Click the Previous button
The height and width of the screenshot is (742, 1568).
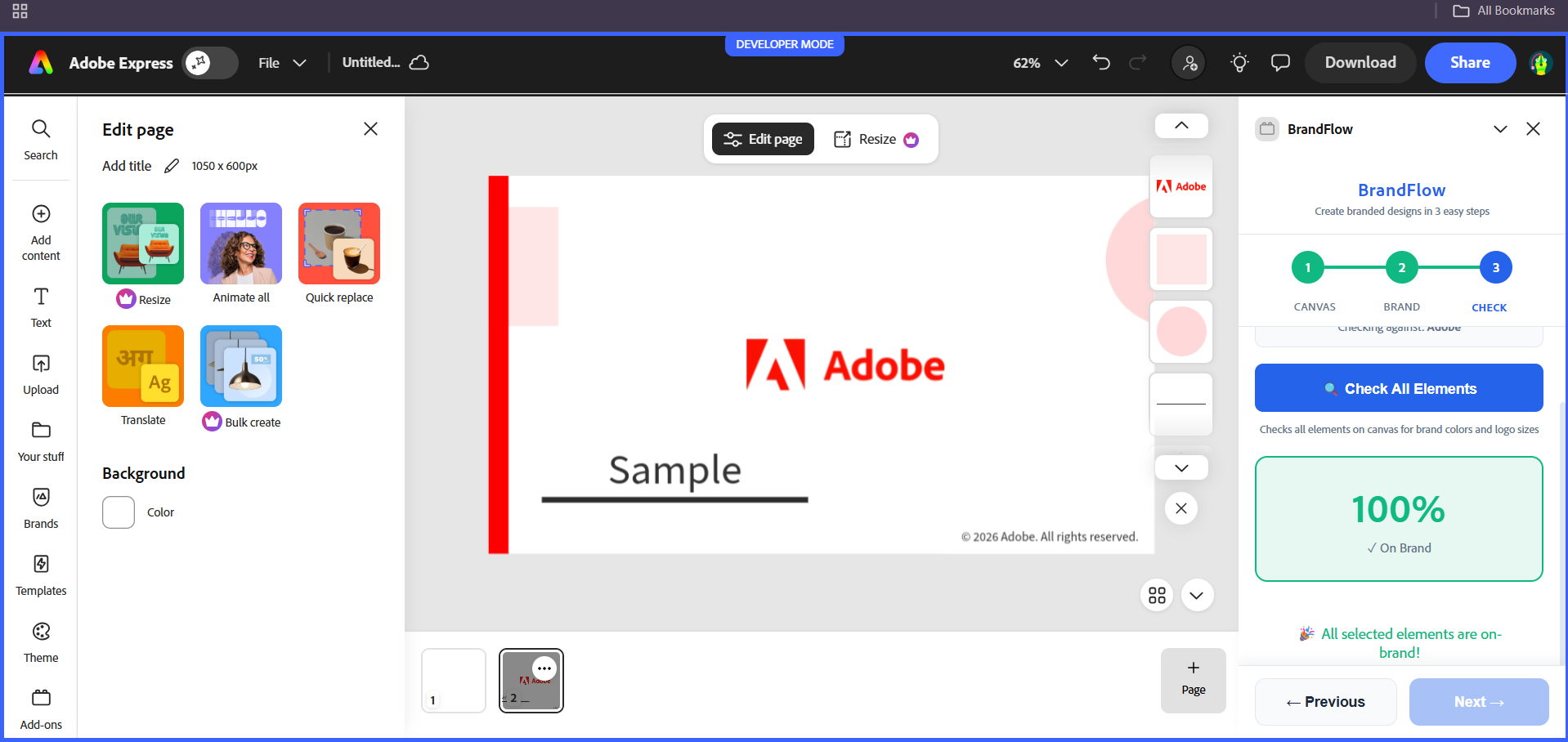click(x=1325, y=702)
